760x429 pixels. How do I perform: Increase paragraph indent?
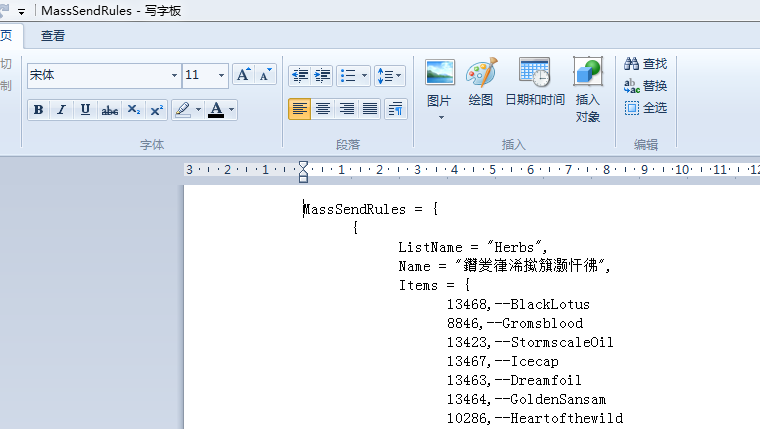pos(322,75)
